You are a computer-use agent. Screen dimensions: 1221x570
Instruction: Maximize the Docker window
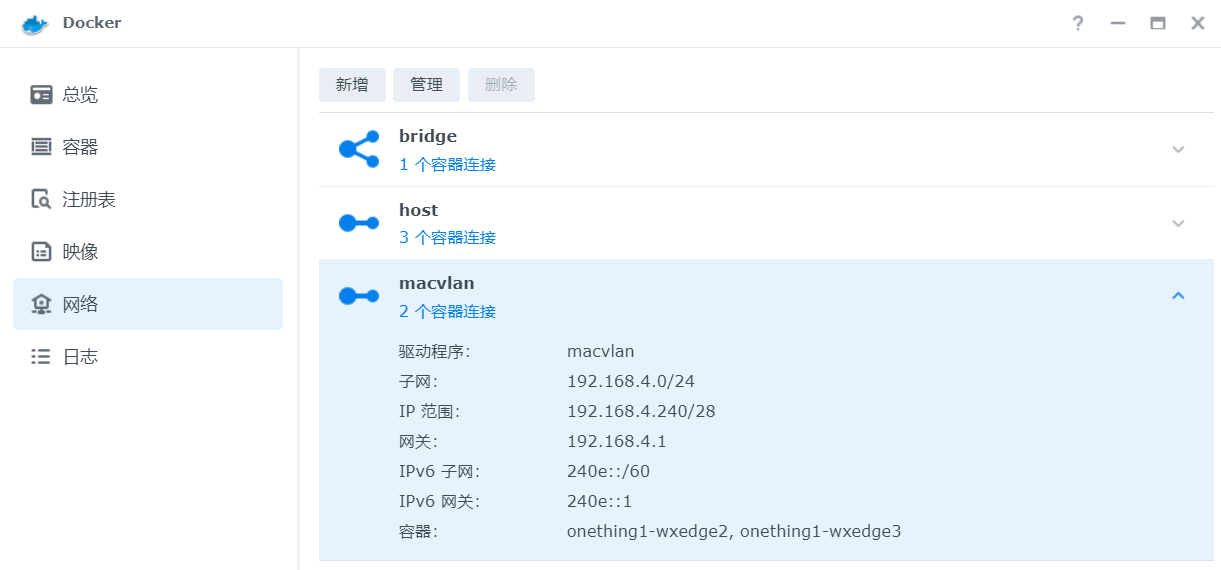pos(1158,24)
